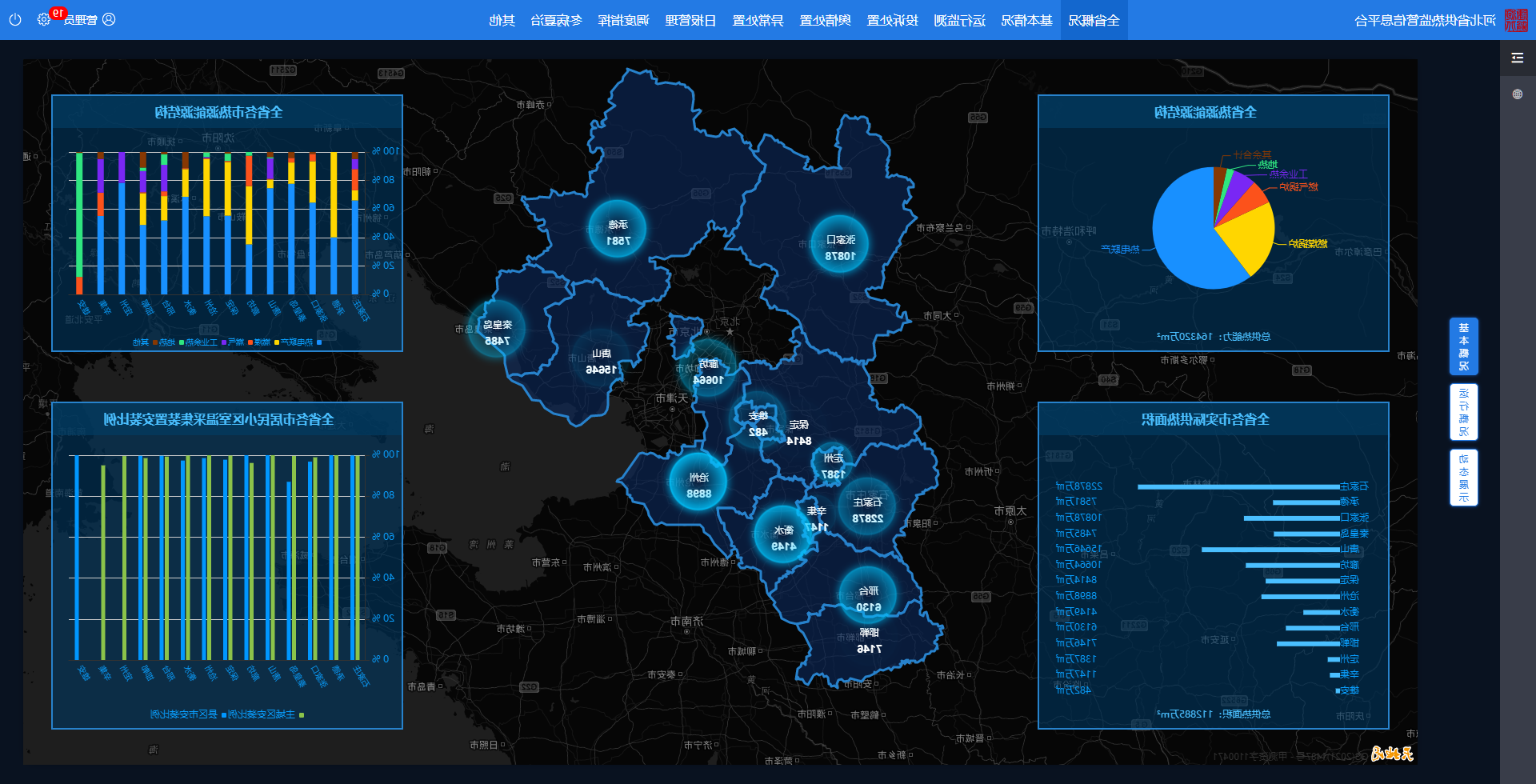This screenshot has height=784, width=1536.
Task: Open the 全省概况 menu tab
Action: (1094, 20)
